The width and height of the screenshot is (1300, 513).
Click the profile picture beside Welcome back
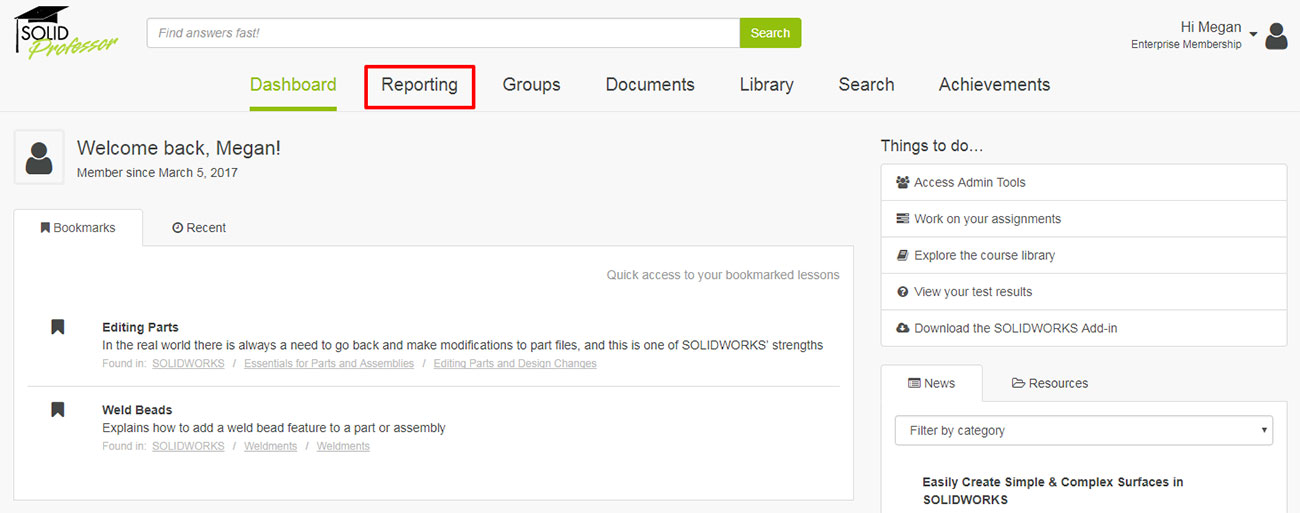click(x=39, y=157)
